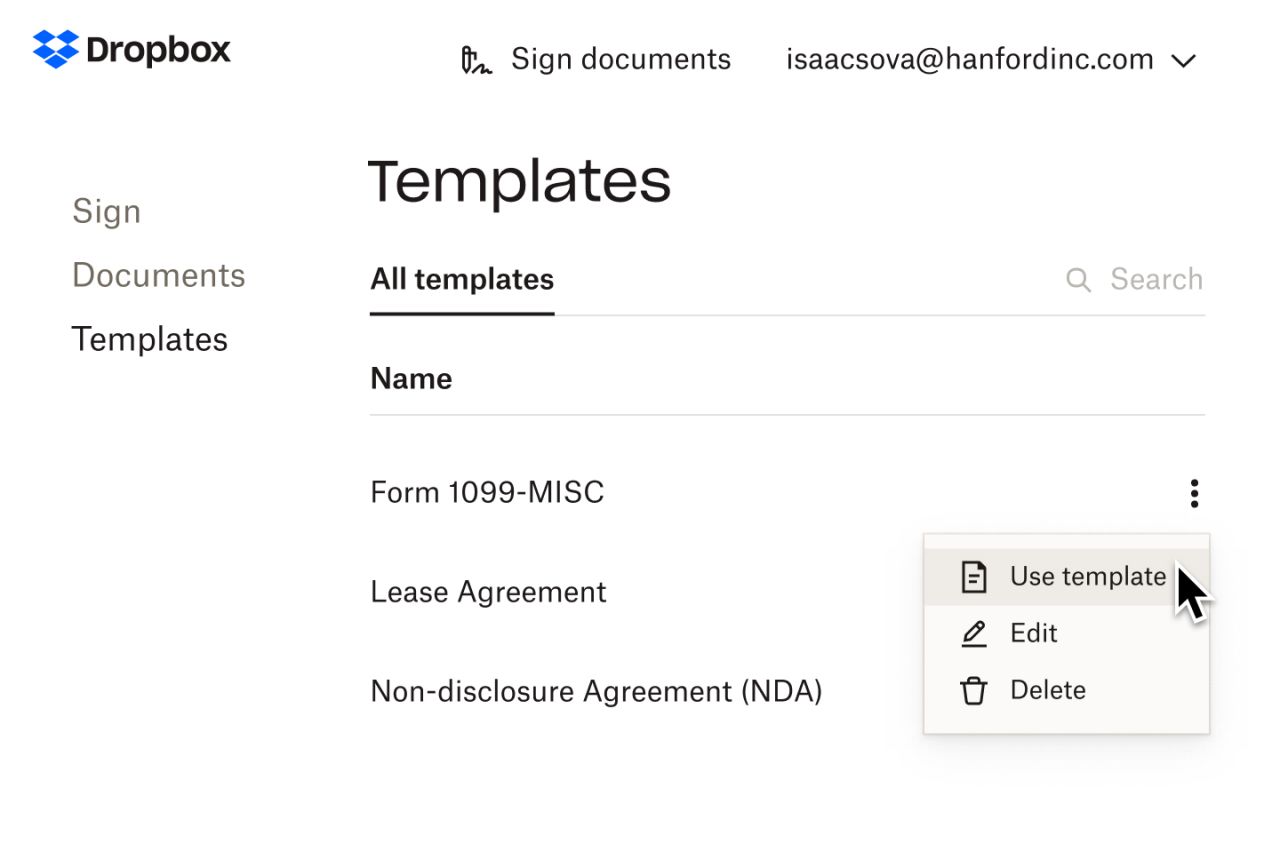Click the Dropbox logo icon
This screenshot has width=1280, height=852.
(x=55, y=47)
